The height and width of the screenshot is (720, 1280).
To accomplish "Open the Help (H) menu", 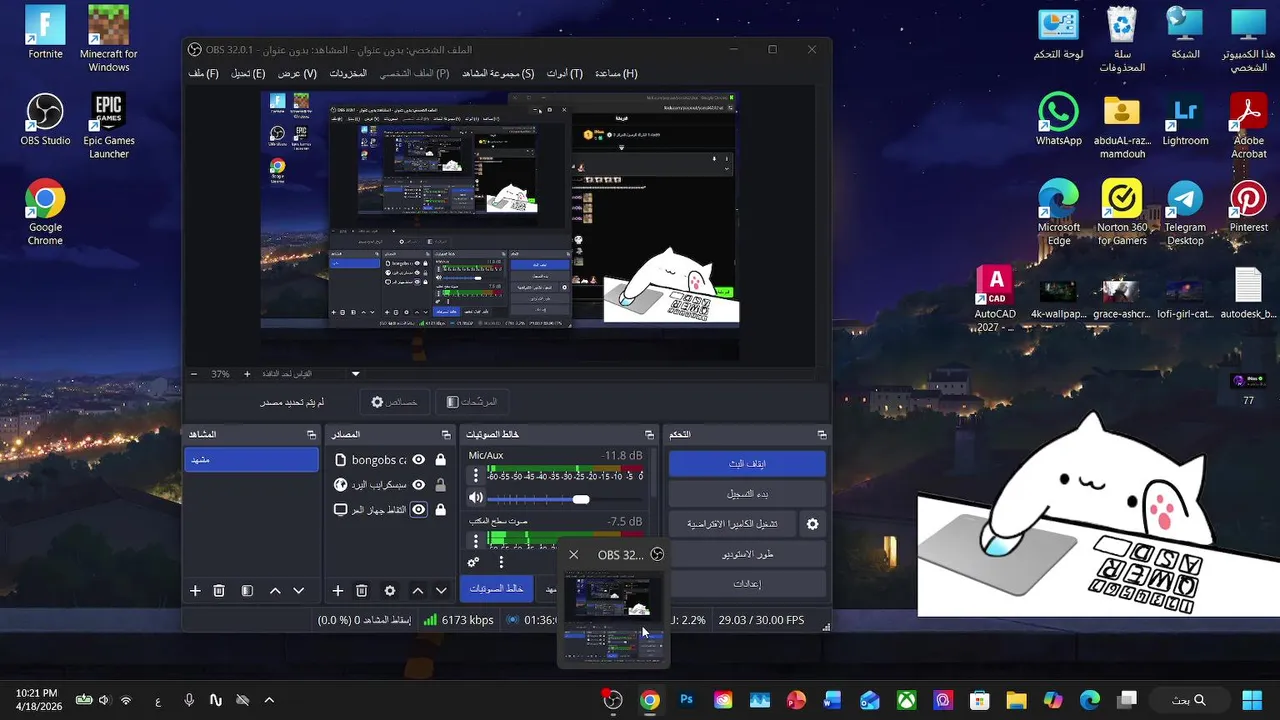I will 616,74.
